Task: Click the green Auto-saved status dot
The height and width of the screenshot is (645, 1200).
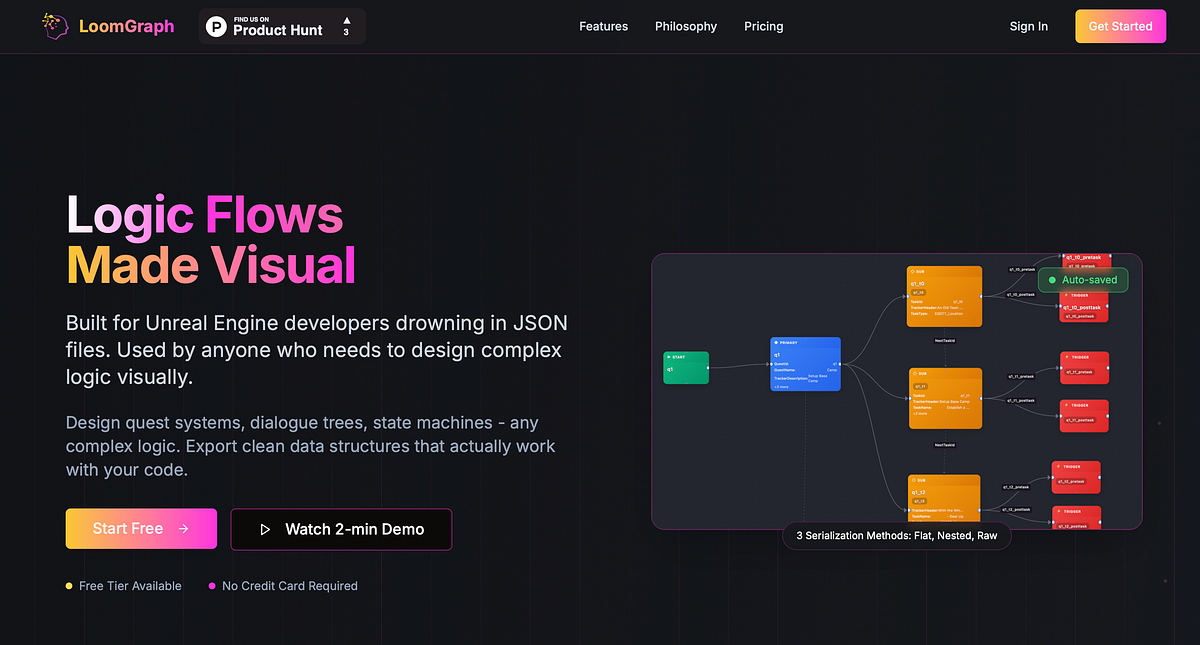Action: coord(1051,280)
